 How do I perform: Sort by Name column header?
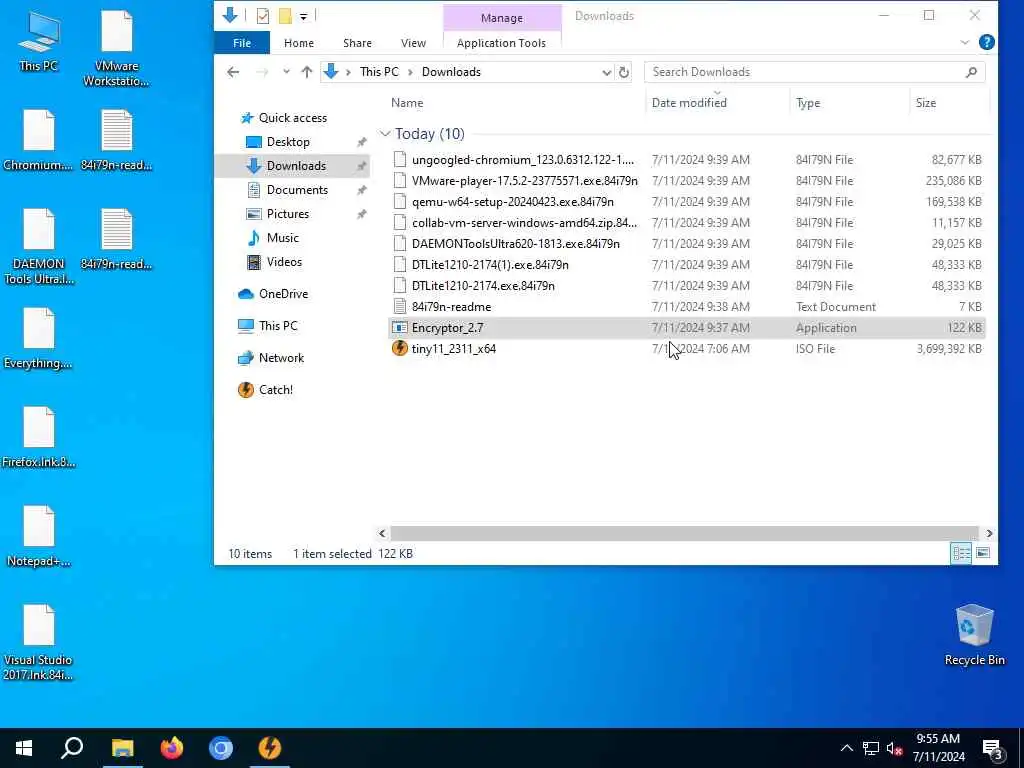[x=407, y=103]
